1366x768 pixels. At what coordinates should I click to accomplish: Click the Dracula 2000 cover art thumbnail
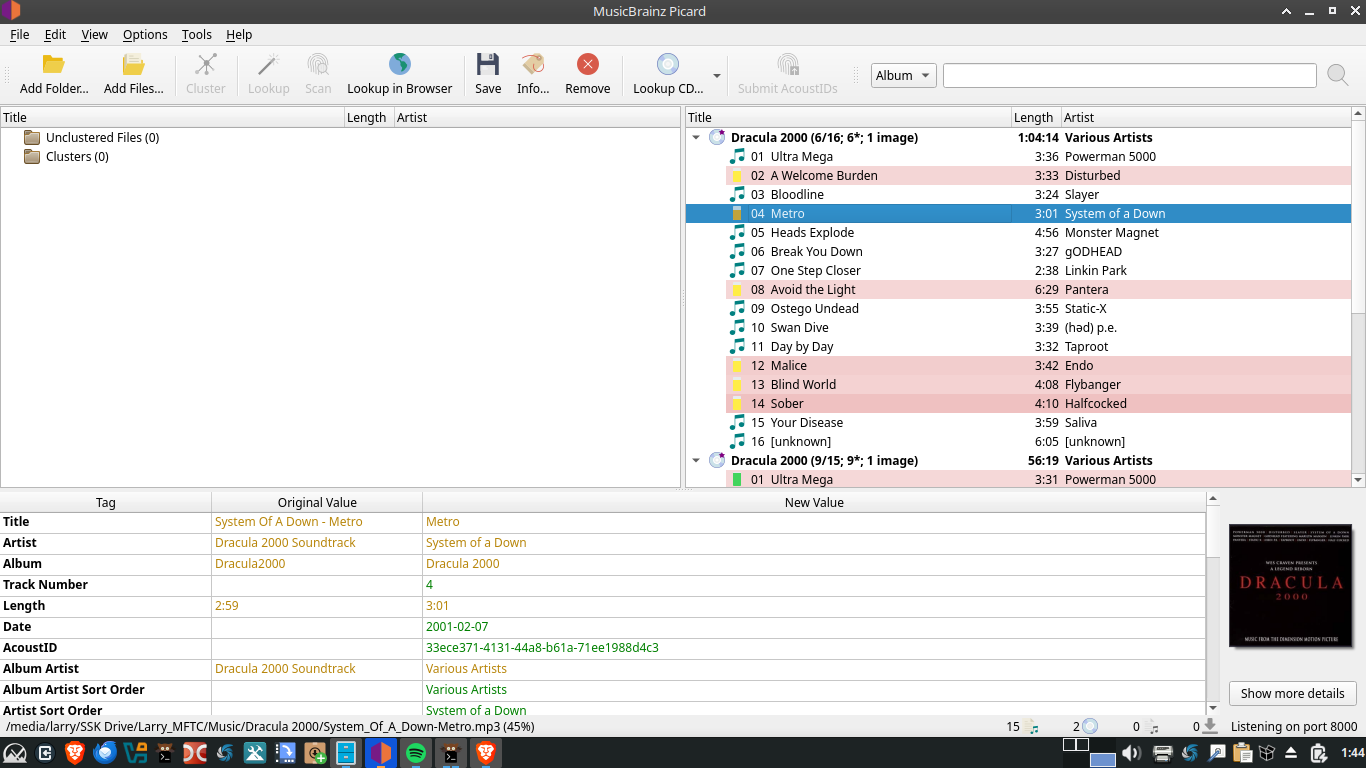pos(1291,585)
